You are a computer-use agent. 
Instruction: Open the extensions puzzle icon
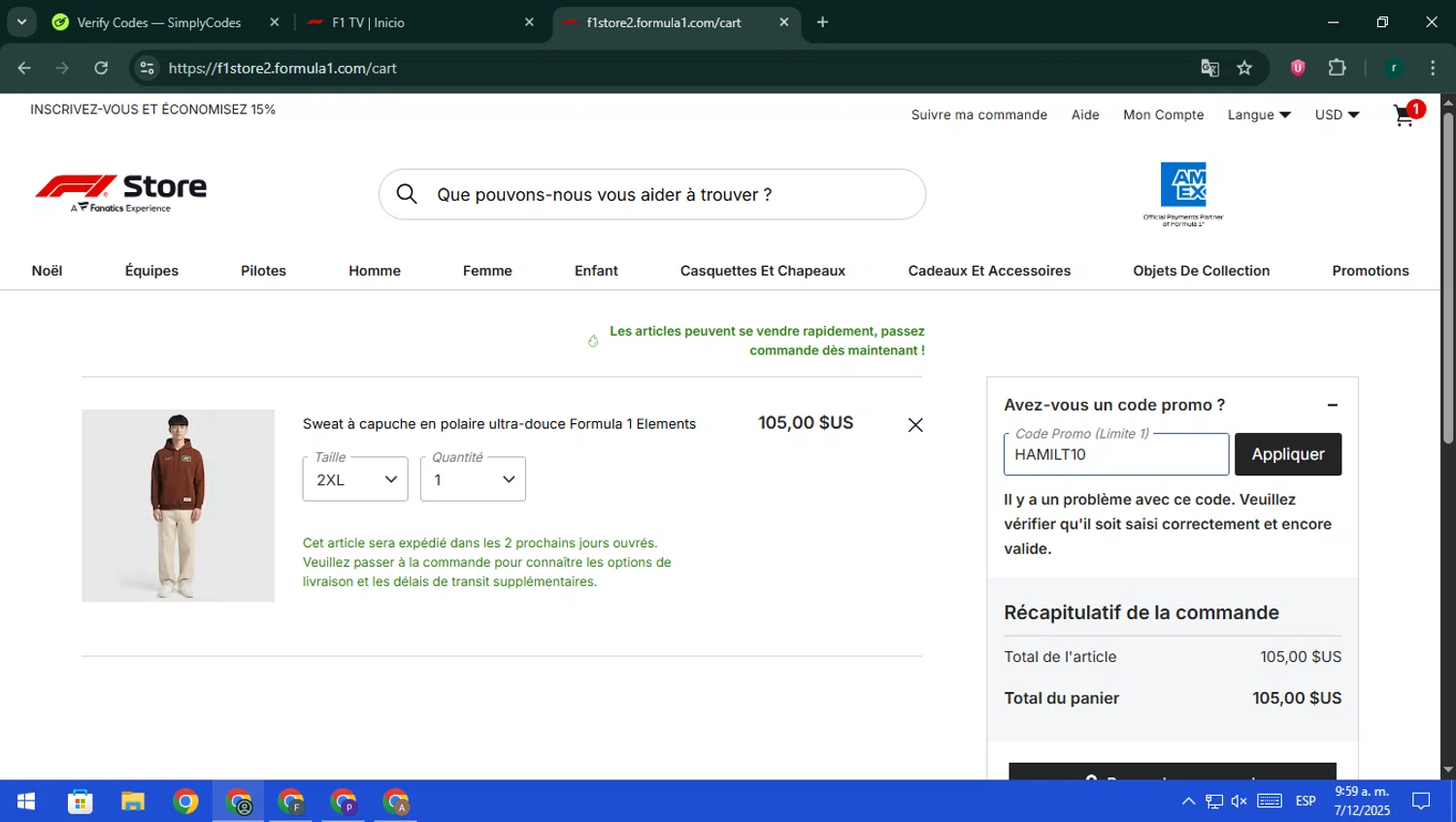1337,68
